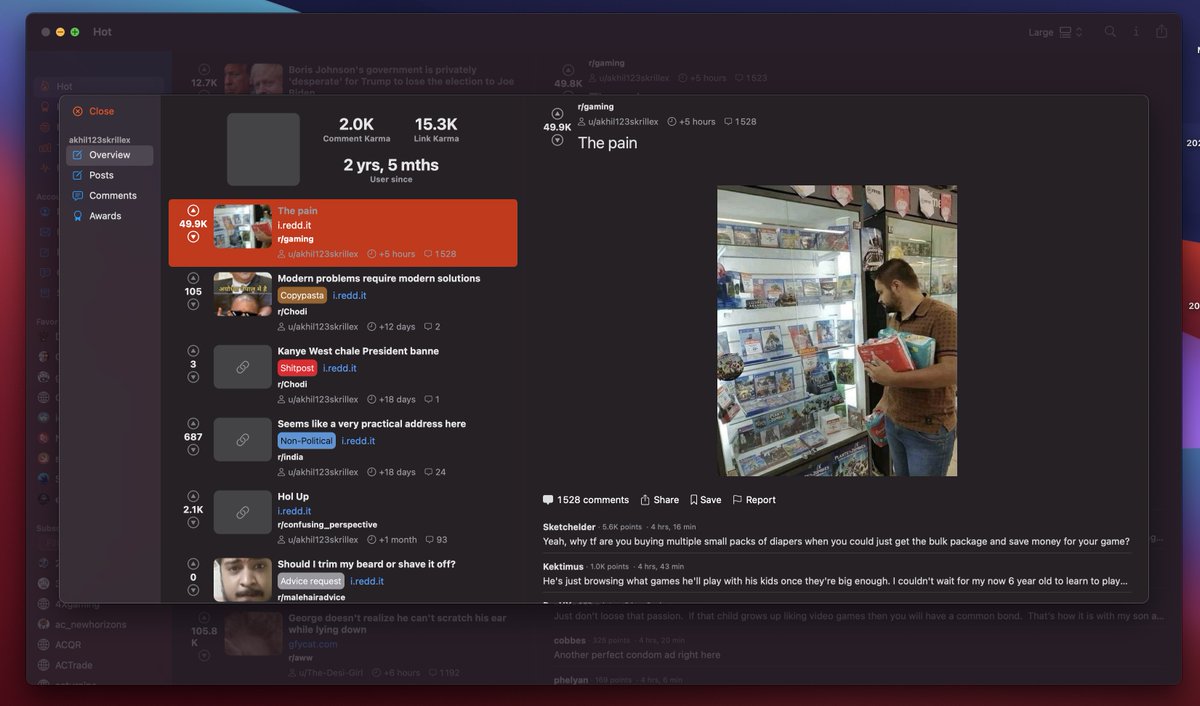Screen dimensions: 1200x706
Task: Open the r/malehairadvice subreddit link
Action: 311,597
